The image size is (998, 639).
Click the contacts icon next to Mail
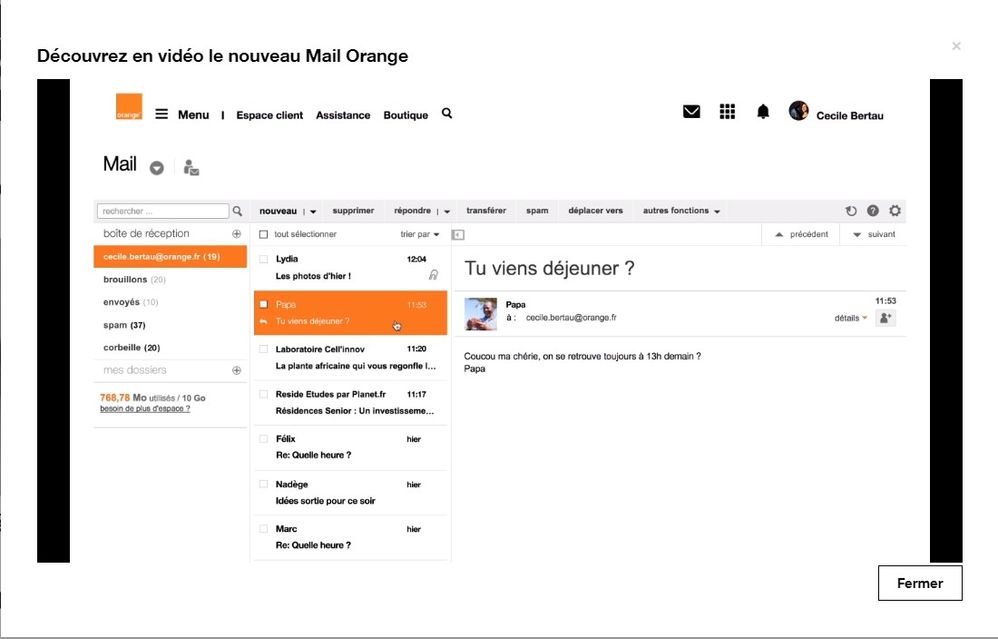[x=191, y=167]
